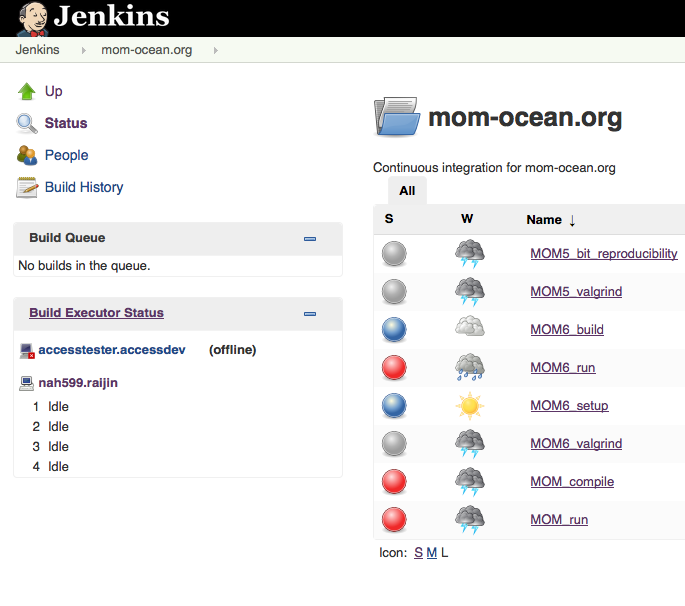This screenshot has width=685, height=606.
Task: Click executor '3 Idle' row
Action: click(51, 447)
